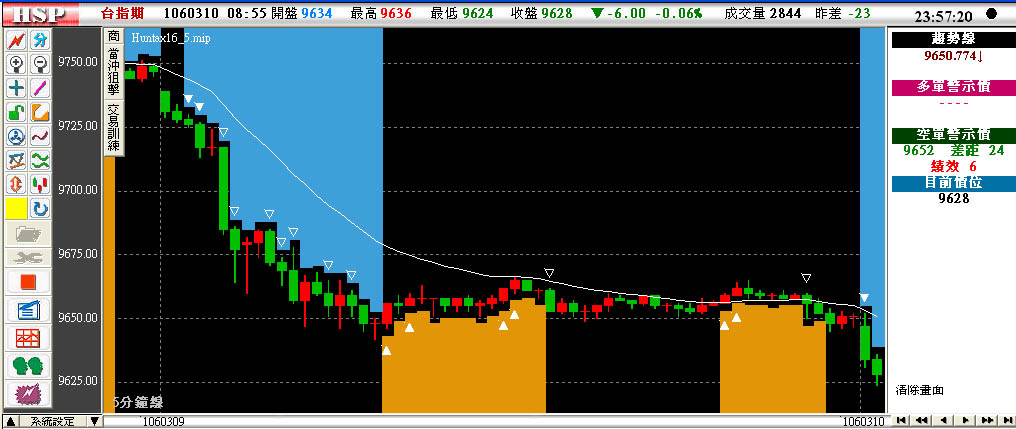The width and height of the screenshot is (1016, 429).
Task: Click the 9750.00 price axis label
Action: (78, 62)
